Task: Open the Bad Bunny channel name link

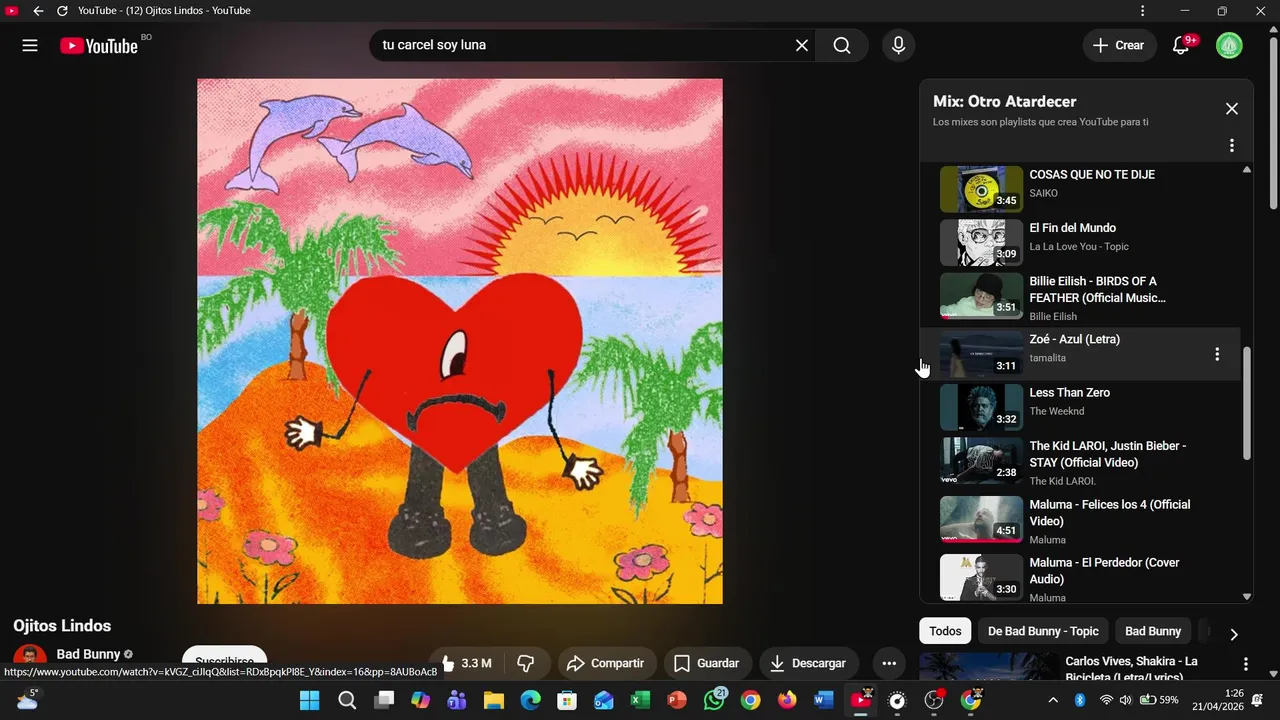Action: click(x=88, y=654)
